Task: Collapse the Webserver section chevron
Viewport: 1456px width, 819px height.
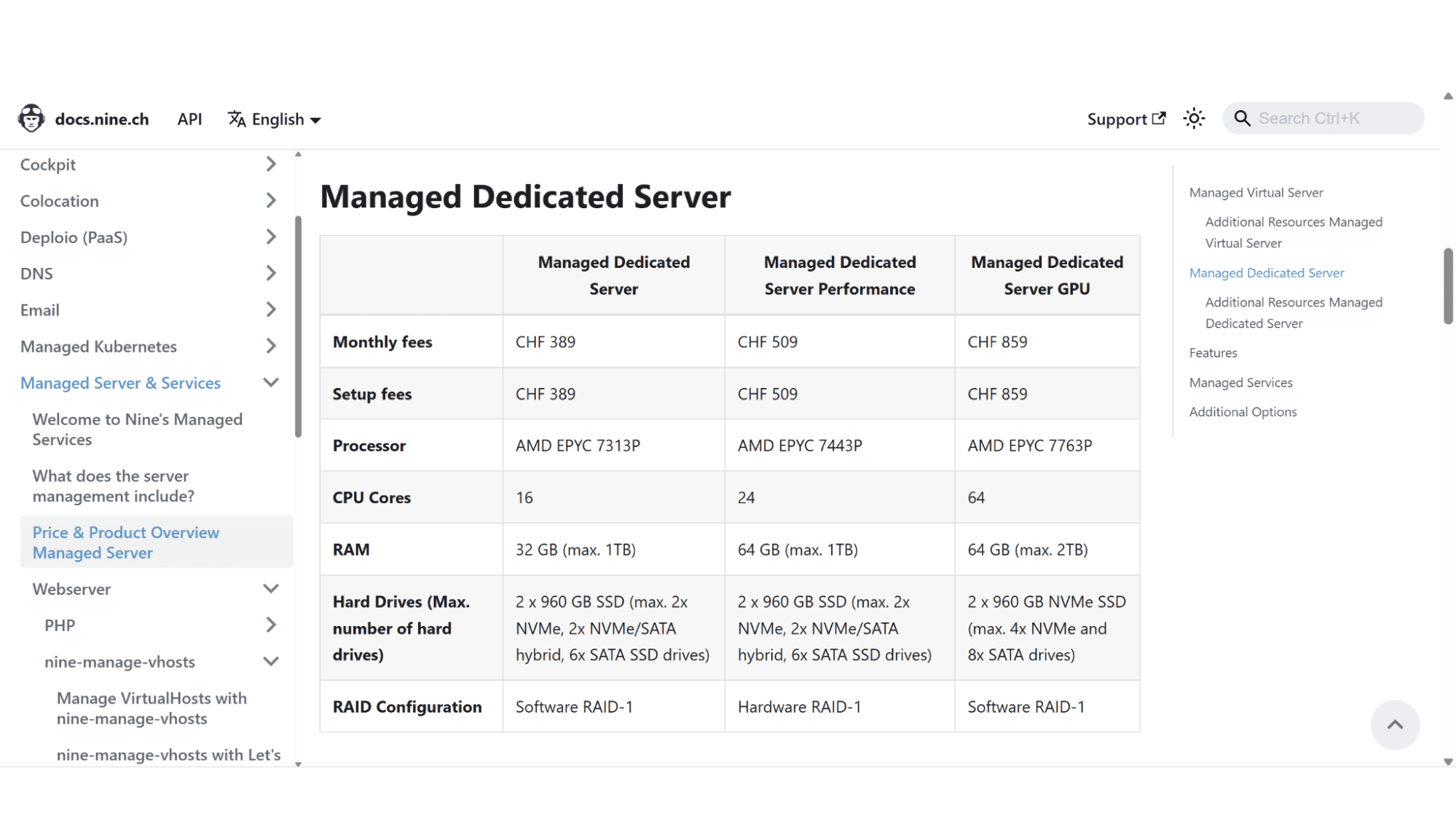Action: (271, 588)
